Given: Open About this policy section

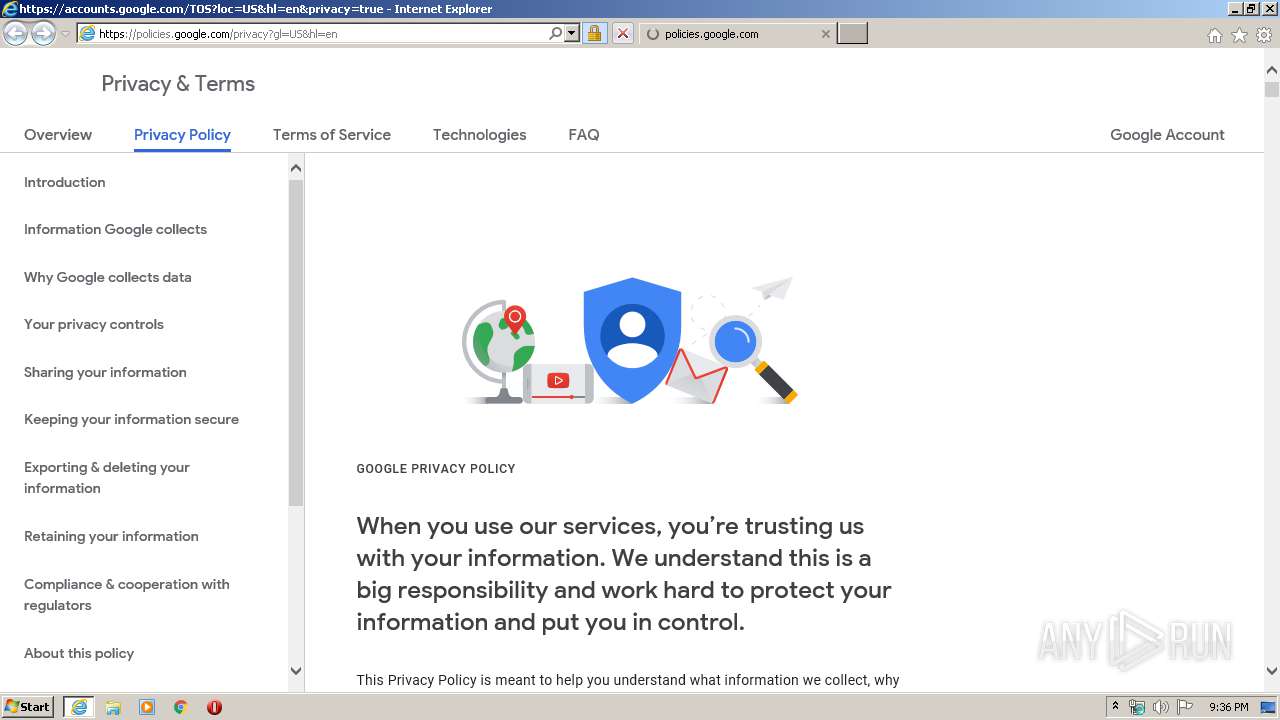Looking at the screenshot, I should tap(79, 653).
